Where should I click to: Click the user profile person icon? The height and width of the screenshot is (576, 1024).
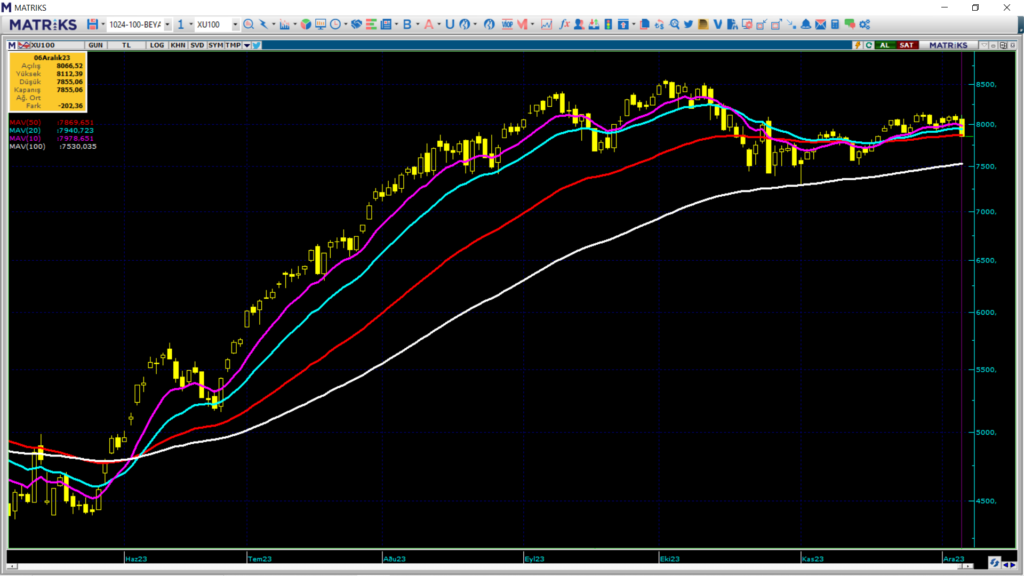coord(579,24)
